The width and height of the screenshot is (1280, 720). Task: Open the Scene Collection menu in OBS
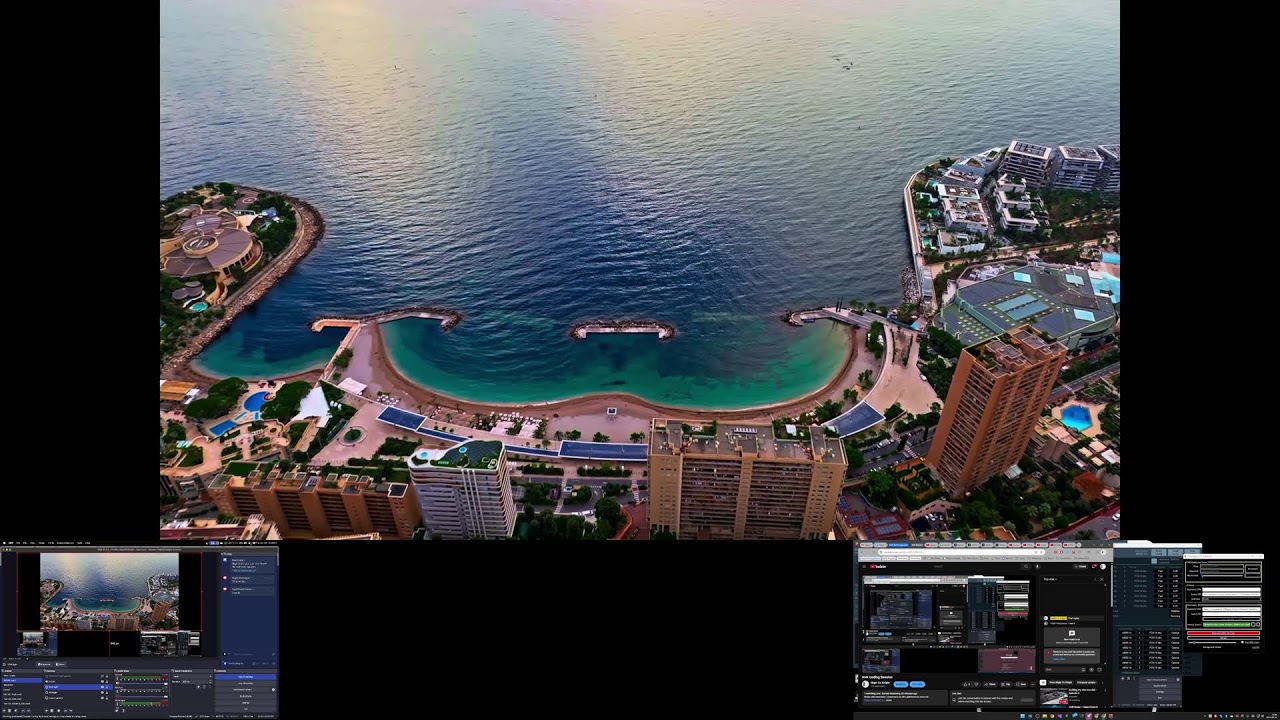[66, 543]
